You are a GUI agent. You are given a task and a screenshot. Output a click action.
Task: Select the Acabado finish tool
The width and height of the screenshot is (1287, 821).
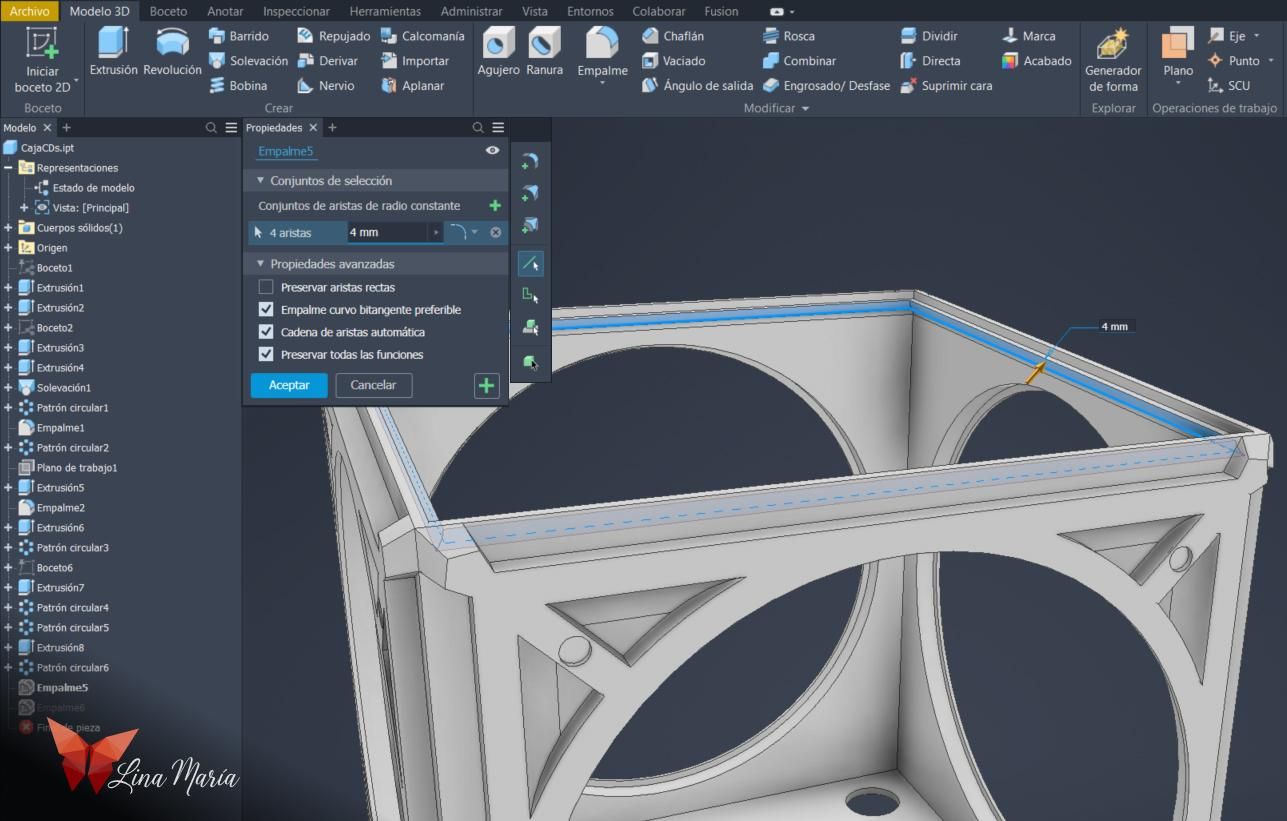[x=1037, y=61]
